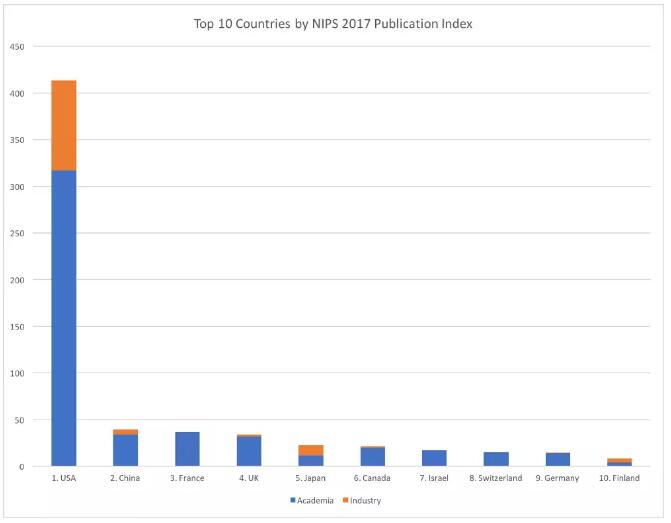
Task: Select the Industry legend label
Action: point(365,500)
